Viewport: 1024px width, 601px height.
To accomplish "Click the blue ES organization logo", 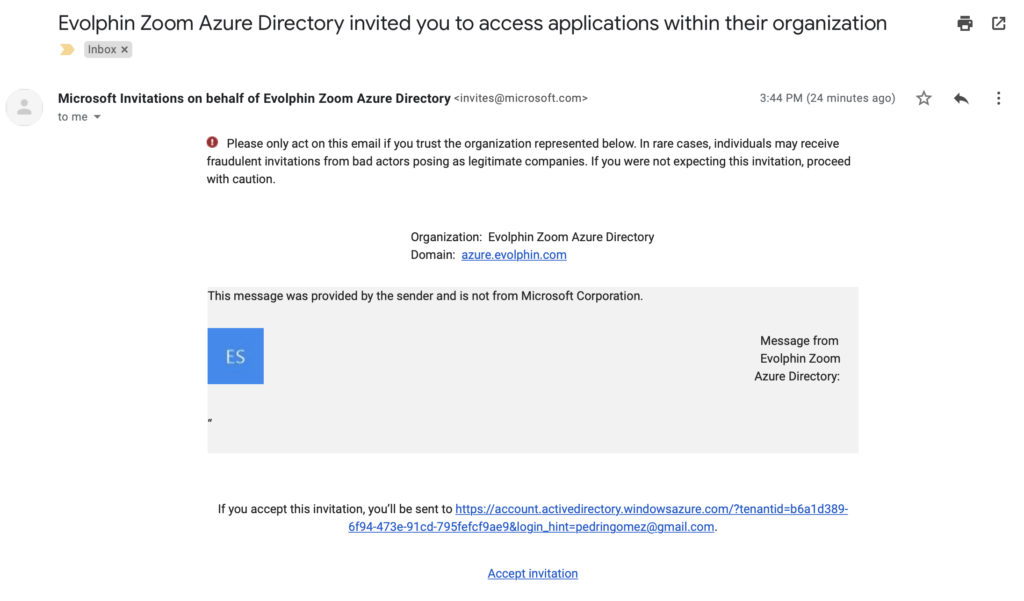I will tap(236, 356).
